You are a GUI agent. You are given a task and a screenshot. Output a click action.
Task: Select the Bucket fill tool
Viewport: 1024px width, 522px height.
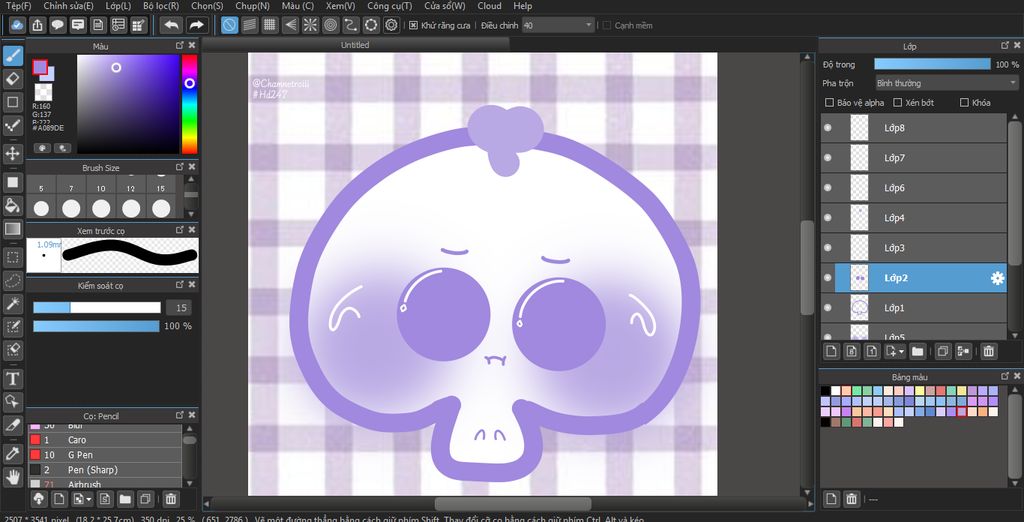click(x=12, y=206)
